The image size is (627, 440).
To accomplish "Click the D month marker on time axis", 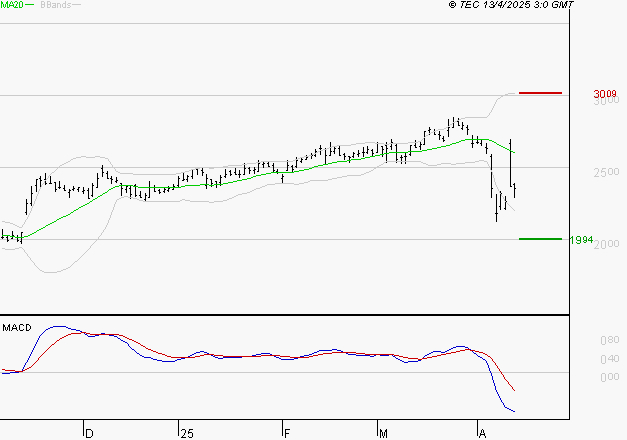I will click(x=89, y=434).
